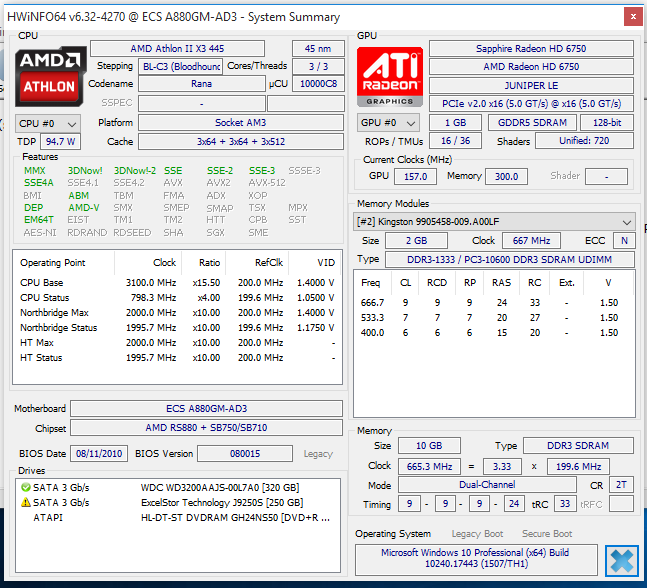Select the HL-DT-ST DVDRAM drive entry

[178, 517]
